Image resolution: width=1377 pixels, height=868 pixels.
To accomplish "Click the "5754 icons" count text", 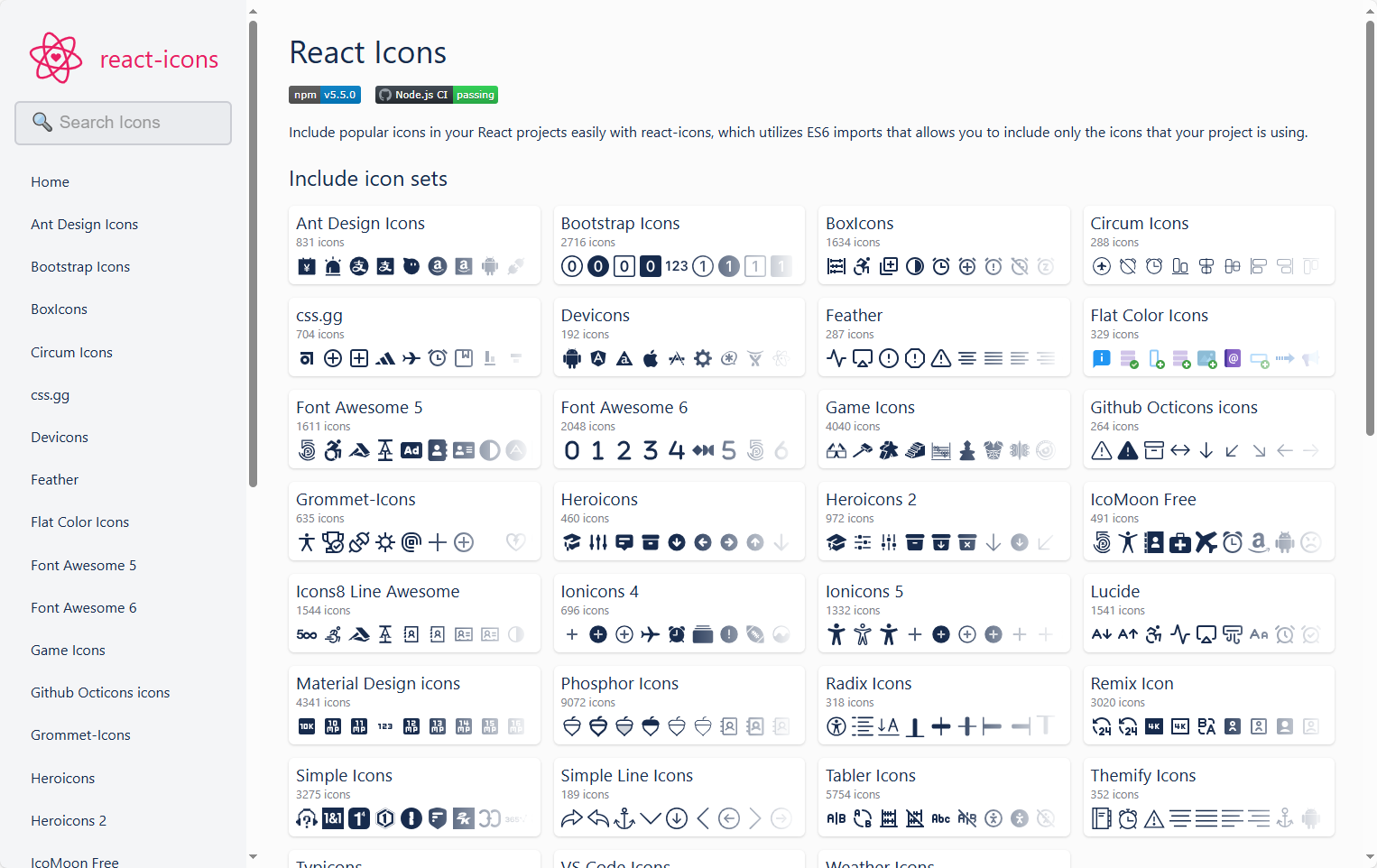I will point(853,794).
